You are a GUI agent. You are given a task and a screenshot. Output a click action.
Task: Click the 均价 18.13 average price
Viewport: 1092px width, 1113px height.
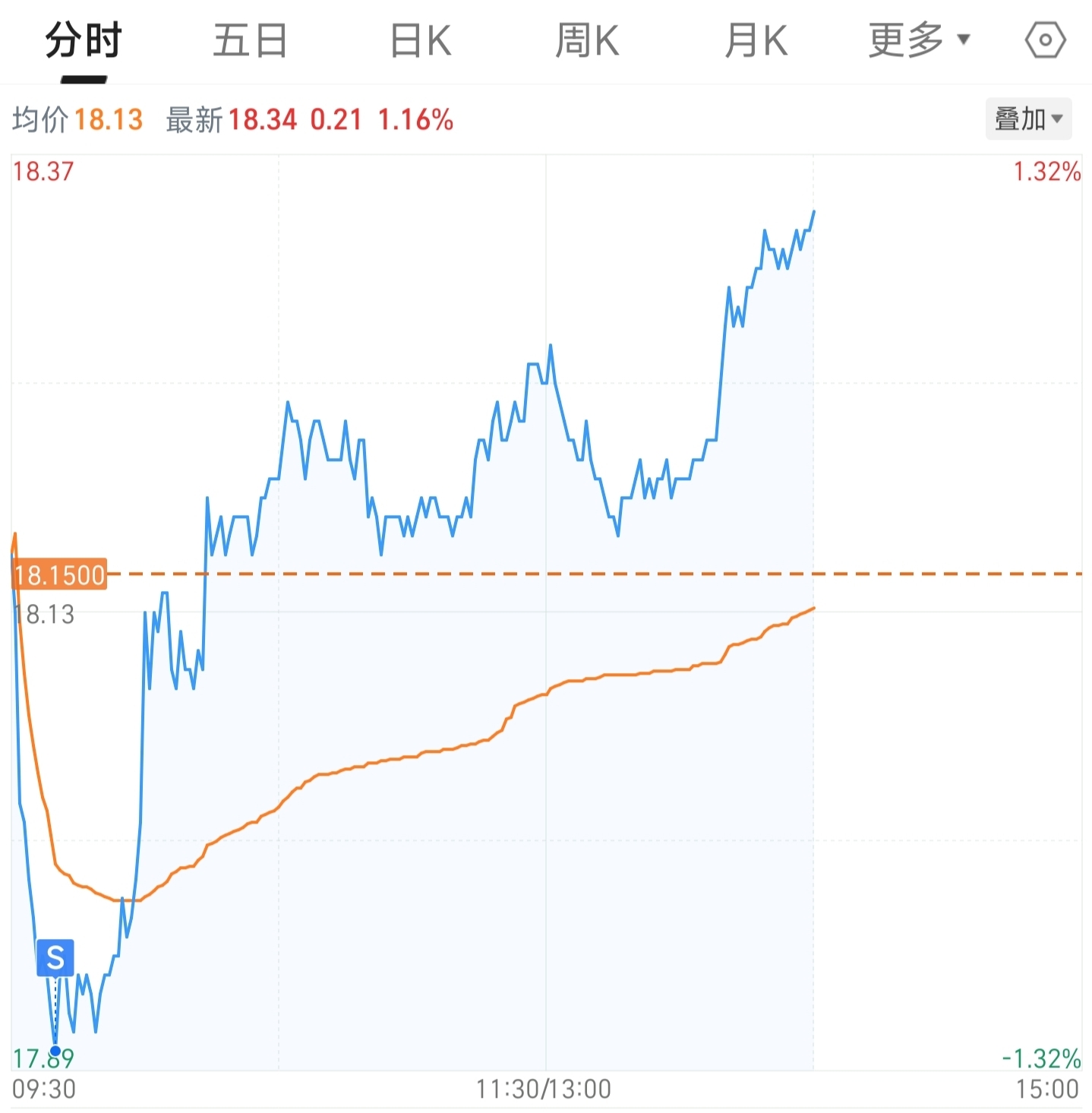pos(77,120)
